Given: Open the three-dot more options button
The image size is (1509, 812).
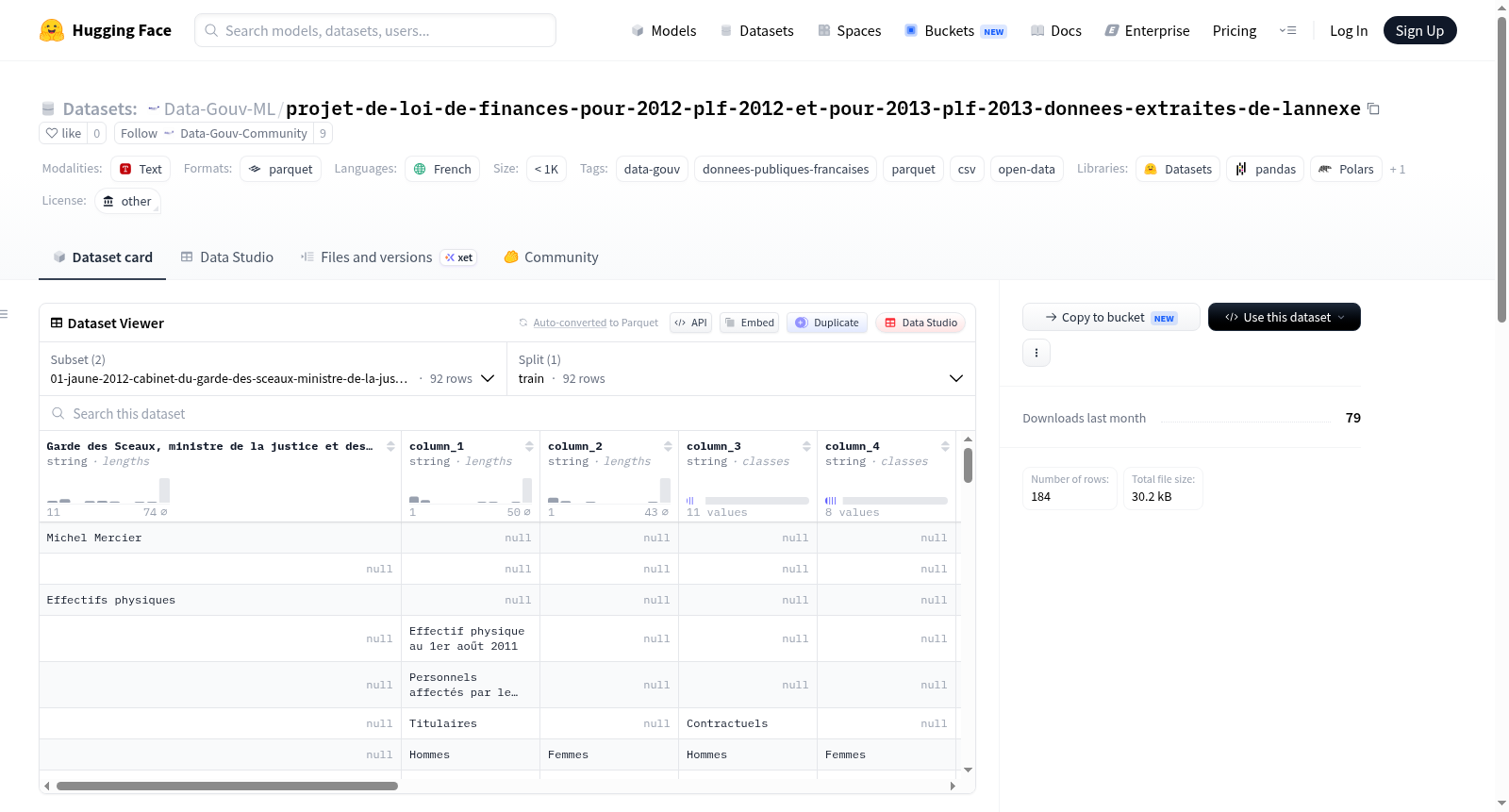Looking at the screenshot, I should point(1036,353).
